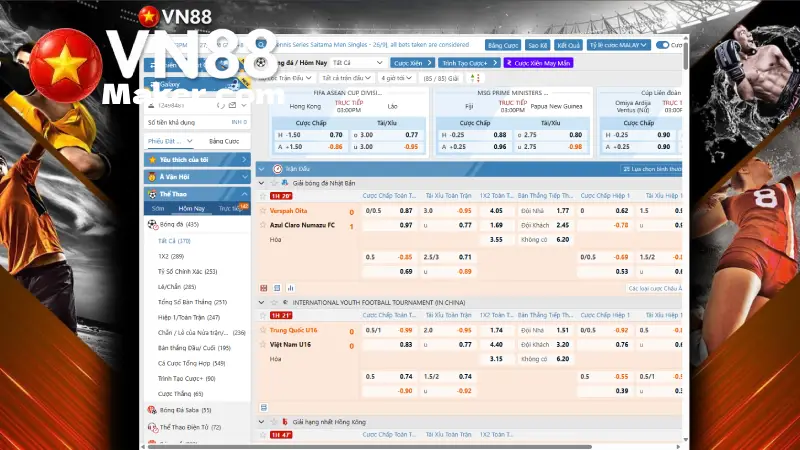Image resolution: width=800 pixels, height=450 pixels.
Task: Star the Giải bóng đá Nhật Bản league
Action: 274,183
